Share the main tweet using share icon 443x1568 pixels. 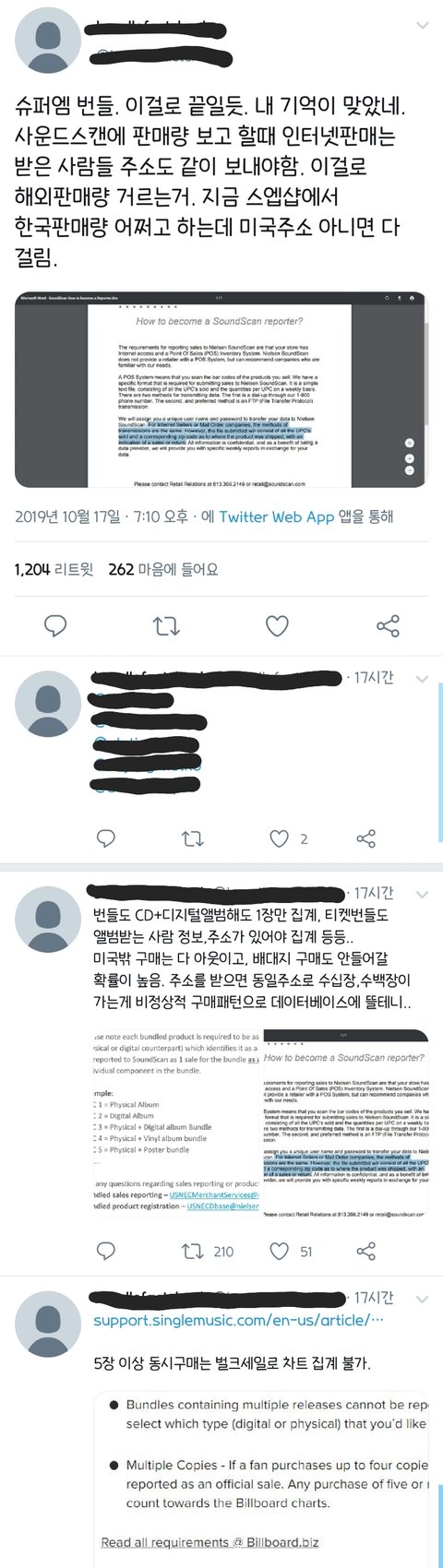tap(388, 626)
